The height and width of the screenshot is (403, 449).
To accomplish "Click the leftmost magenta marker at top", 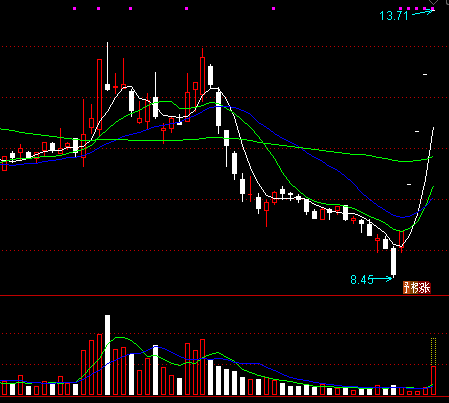I will 75,9.
